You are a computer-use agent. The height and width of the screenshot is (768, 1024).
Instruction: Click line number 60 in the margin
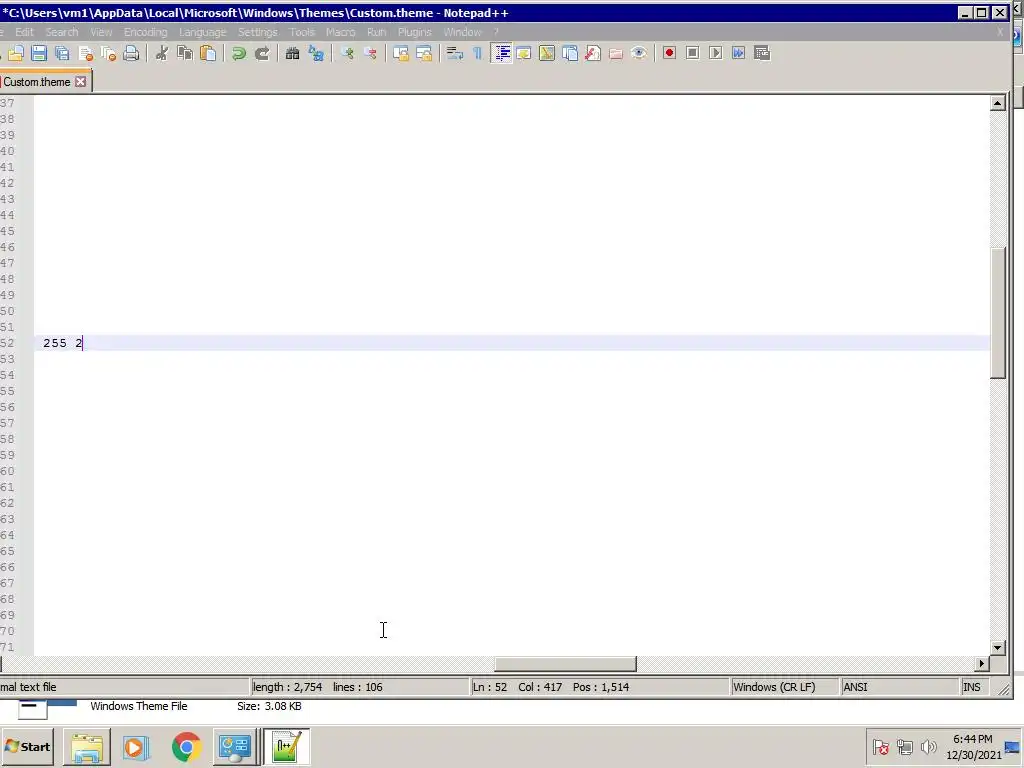coord(7,471)
